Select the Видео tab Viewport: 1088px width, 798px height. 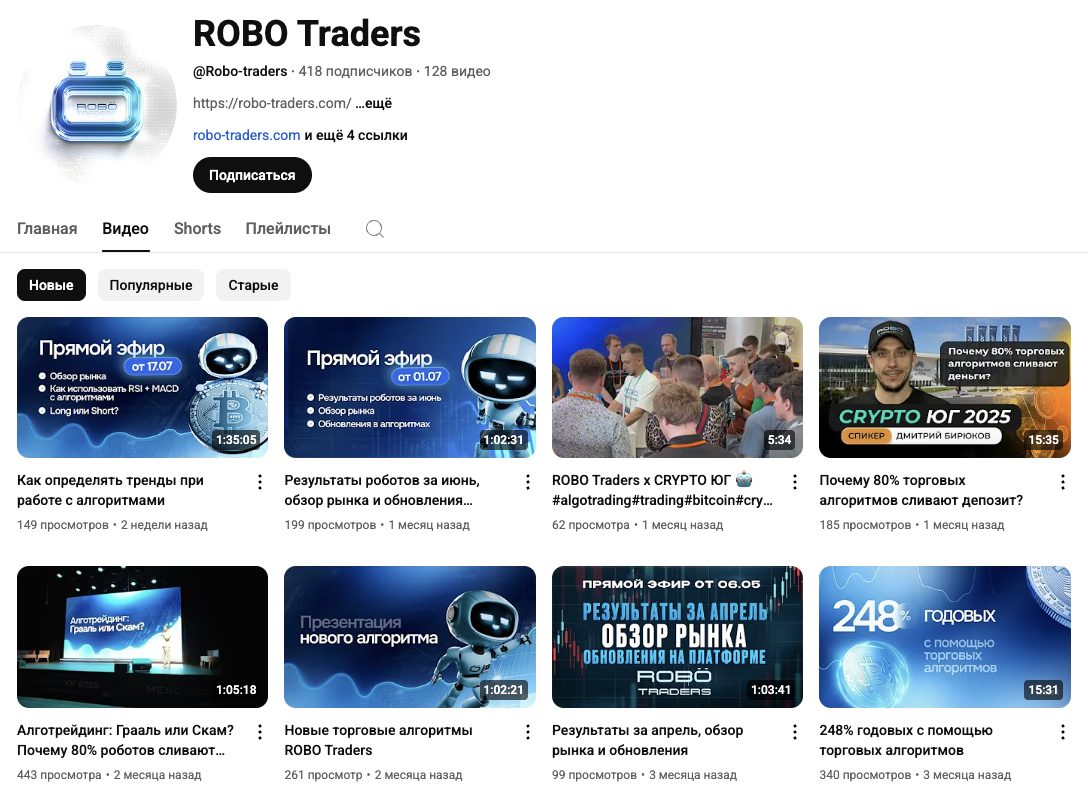click(x=125, y=228)
